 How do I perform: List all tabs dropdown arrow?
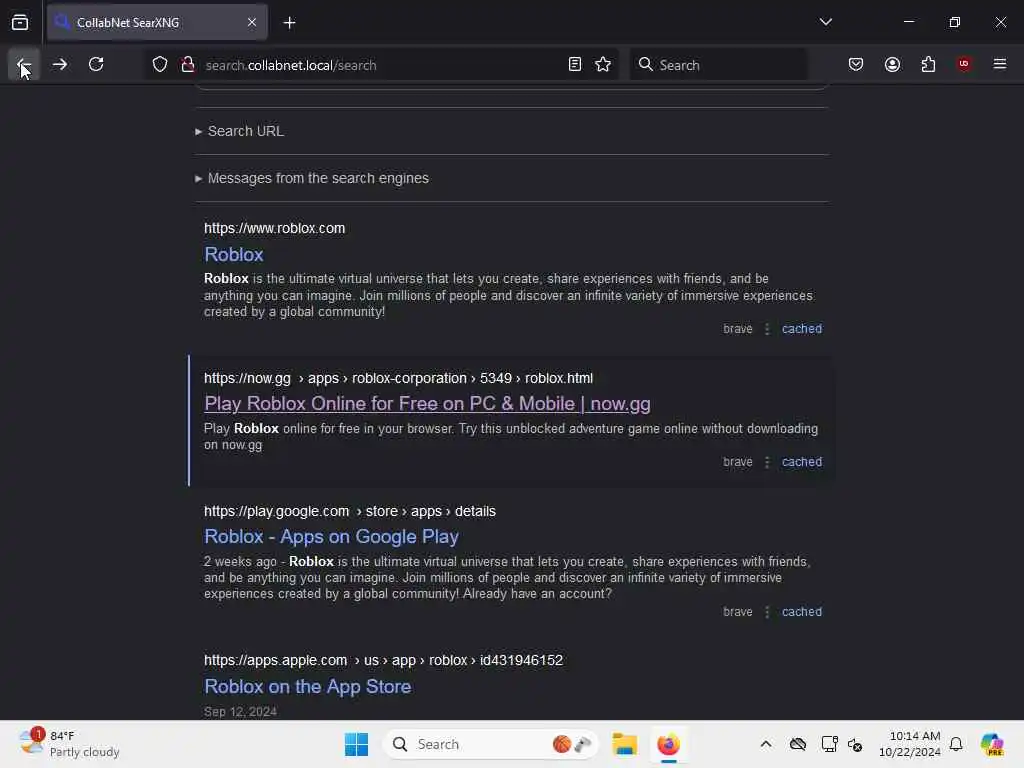pyautogui.click(x=825, y=22)
